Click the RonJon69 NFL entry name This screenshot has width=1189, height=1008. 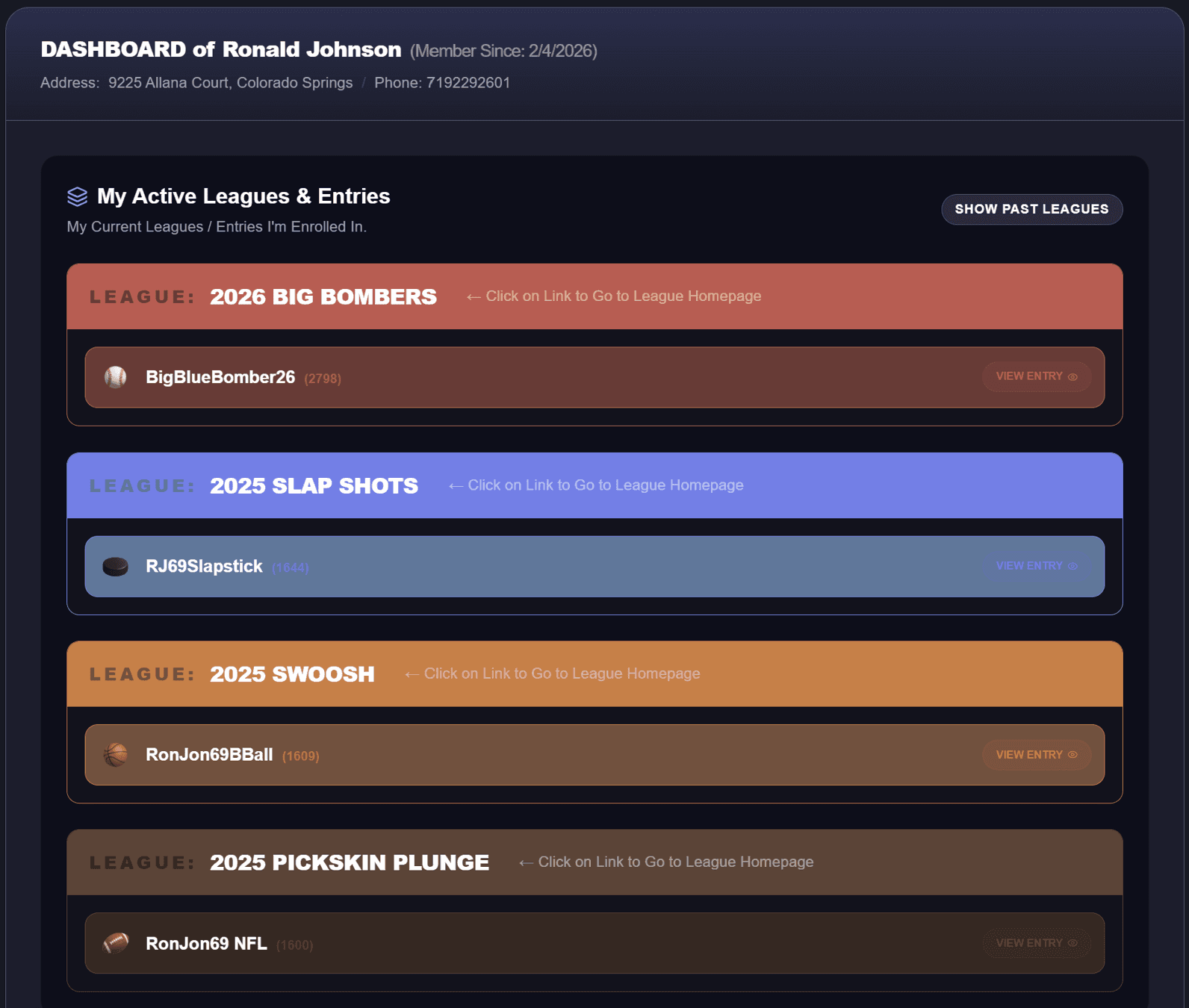[x=206, y=944]
